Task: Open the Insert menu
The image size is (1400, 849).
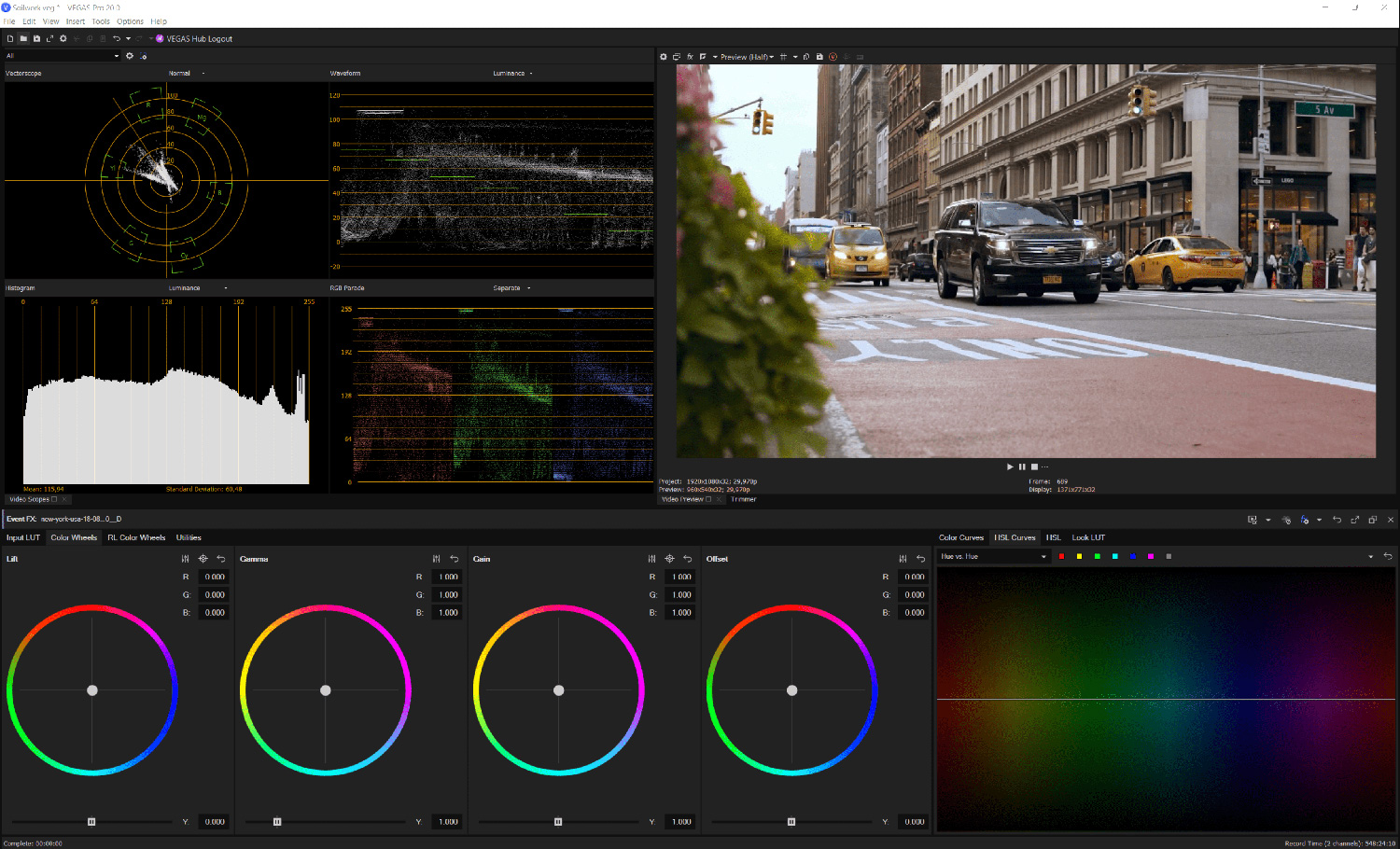Action: click(x=76, y=21)
